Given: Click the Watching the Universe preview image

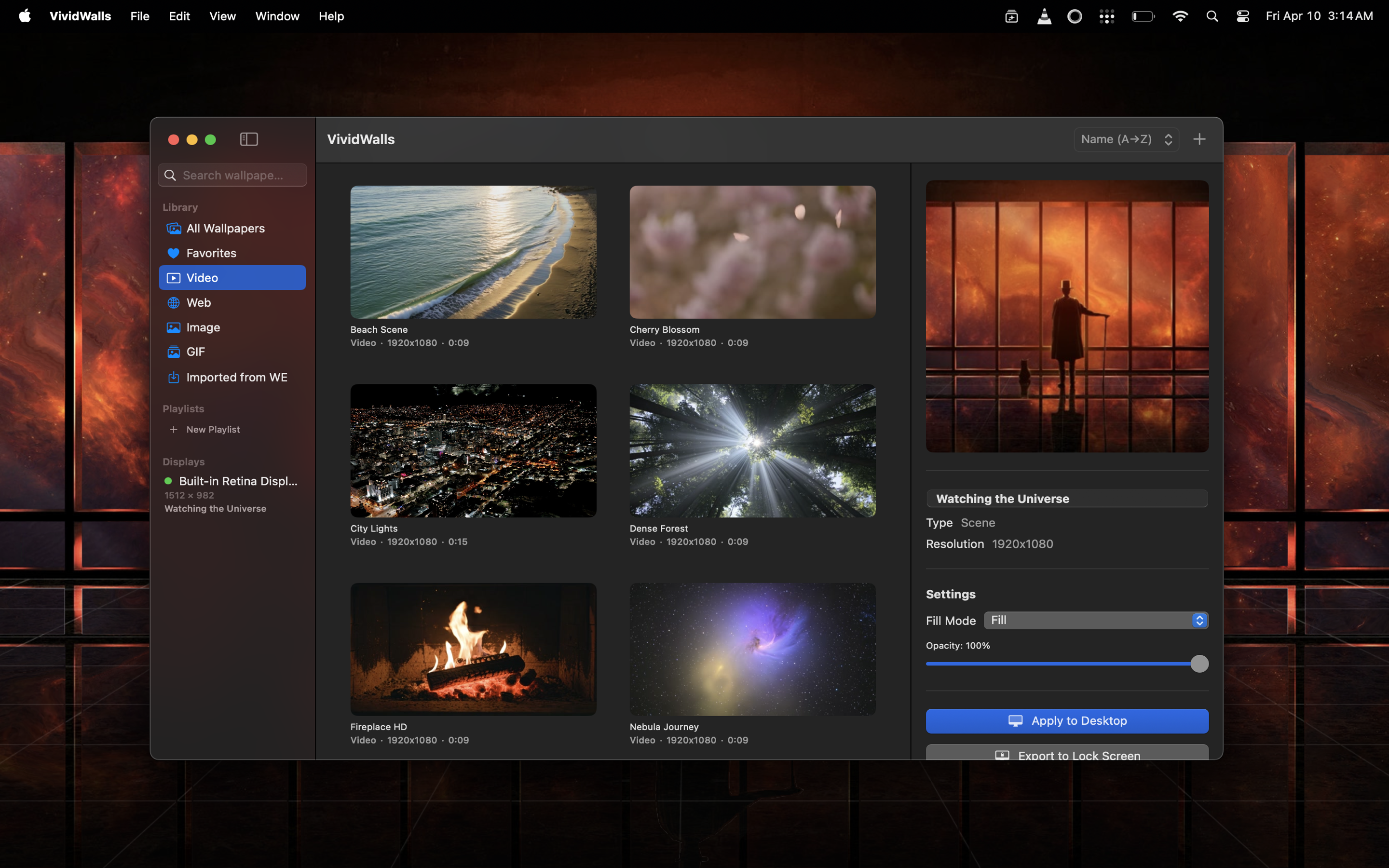Looking at the screenshot, I should pos(1067,316).
